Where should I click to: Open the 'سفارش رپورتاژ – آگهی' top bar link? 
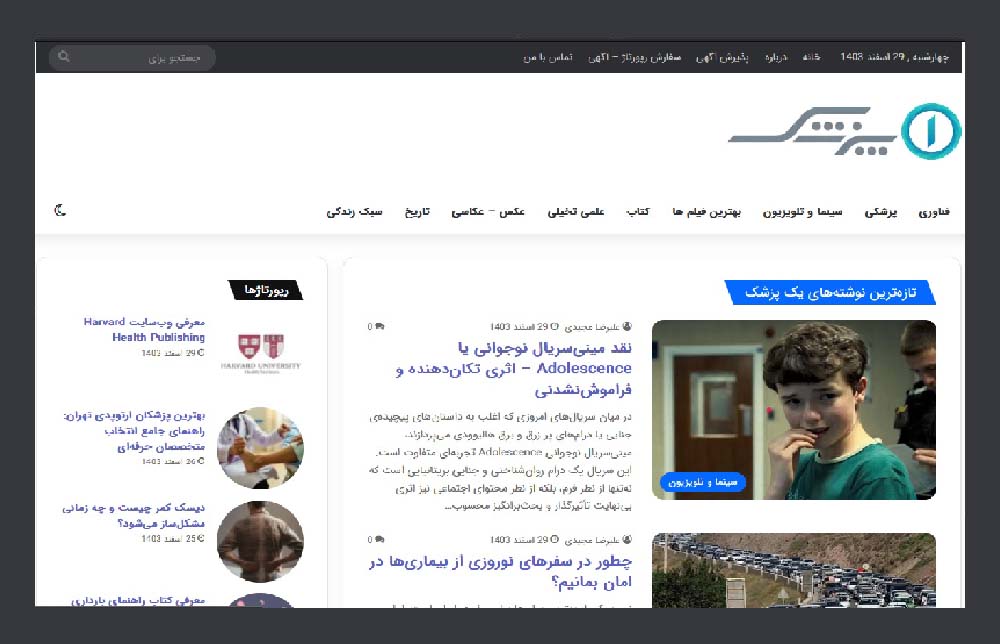[x=635, y=57]
